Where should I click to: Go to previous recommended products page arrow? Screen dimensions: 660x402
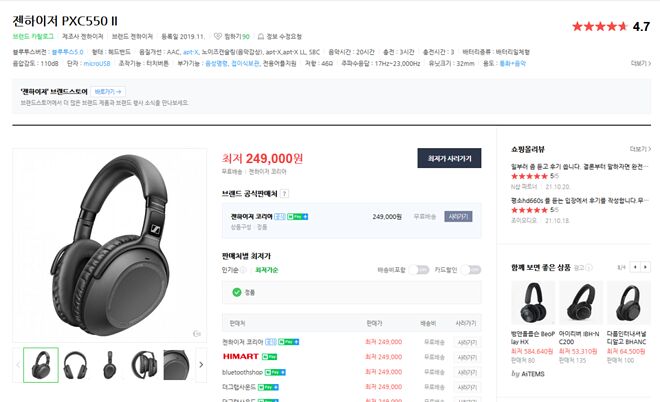pyautogui.click(x=635, y=267)
